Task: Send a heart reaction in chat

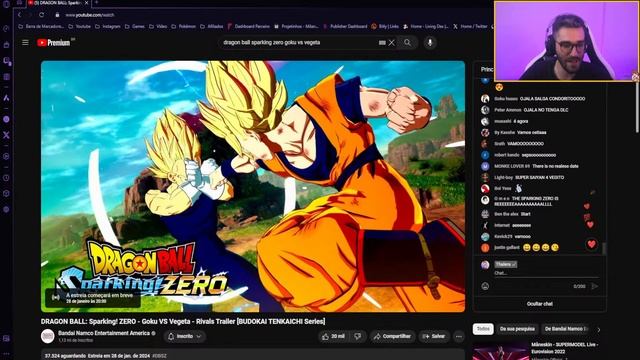Action: 591,244
